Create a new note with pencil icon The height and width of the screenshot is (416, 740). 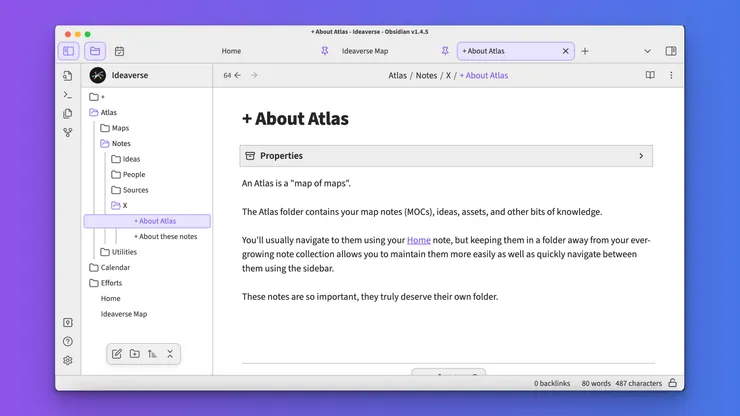117,354
